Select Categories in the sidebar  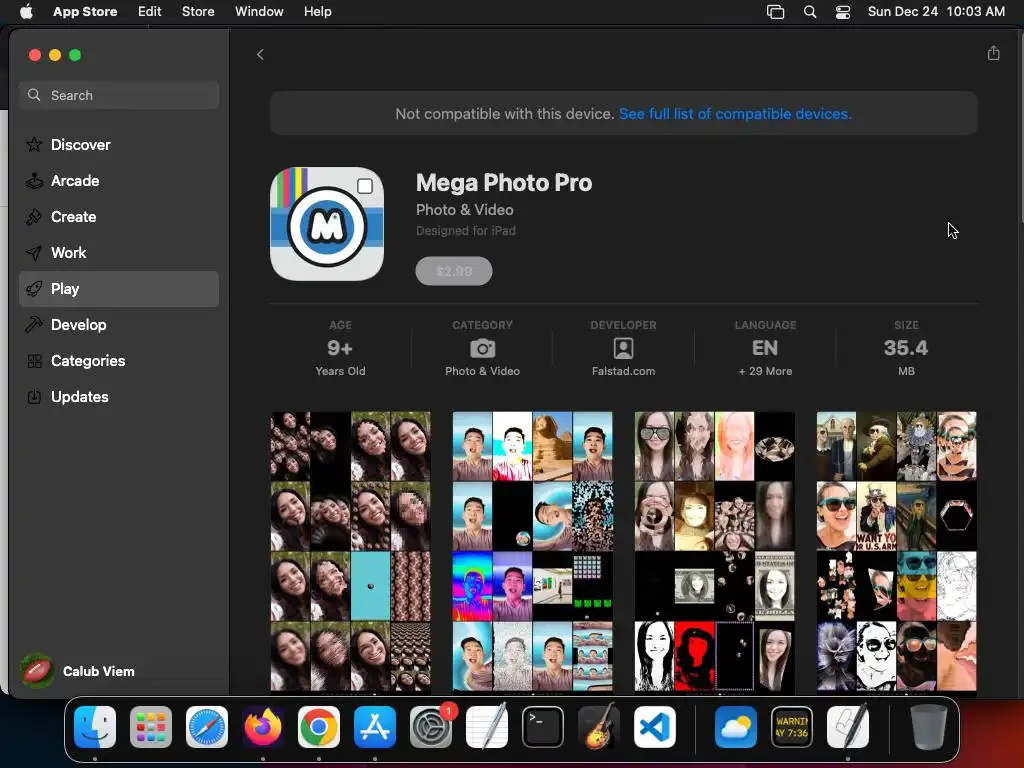point(119,360)
